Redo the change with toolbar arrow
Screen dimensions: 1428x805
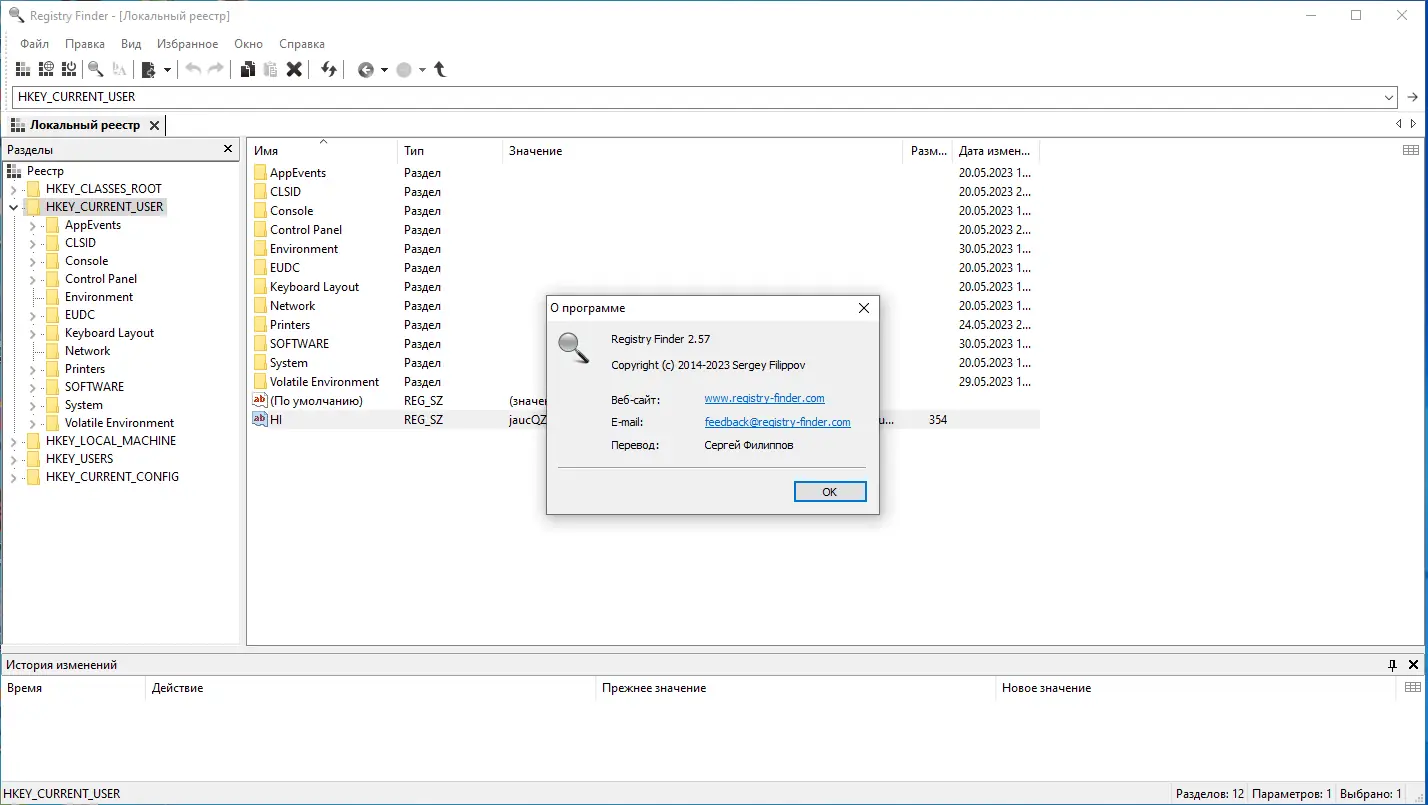[x=216, y=69]
